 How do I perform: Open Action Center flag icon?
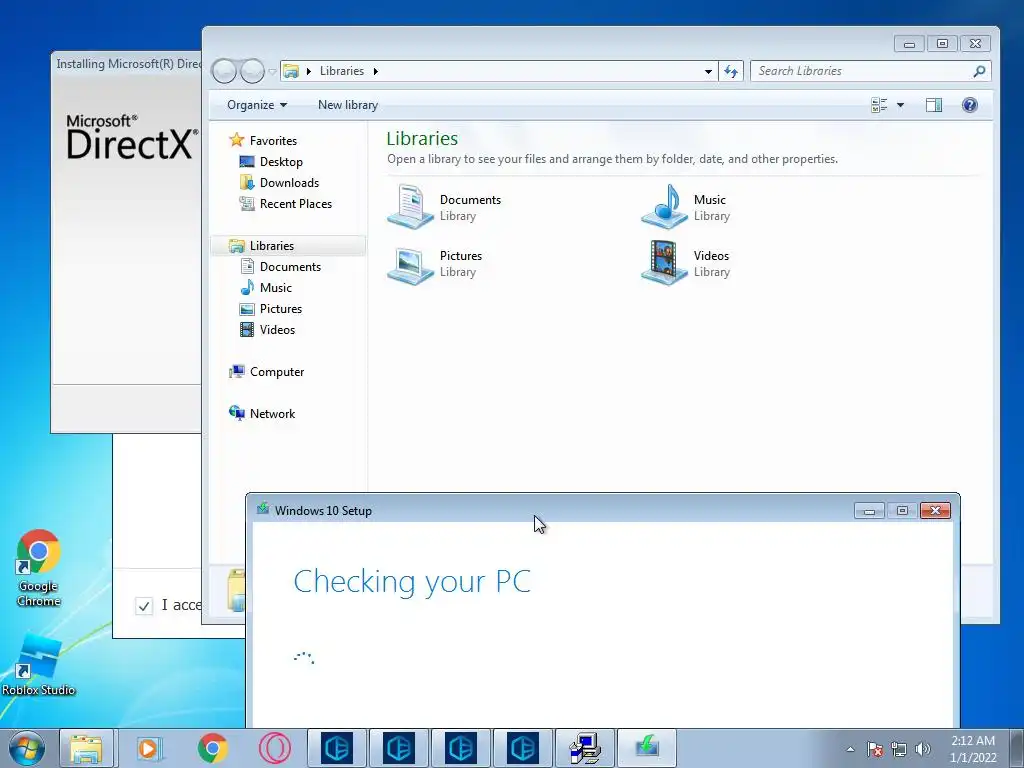click(875, 749)
